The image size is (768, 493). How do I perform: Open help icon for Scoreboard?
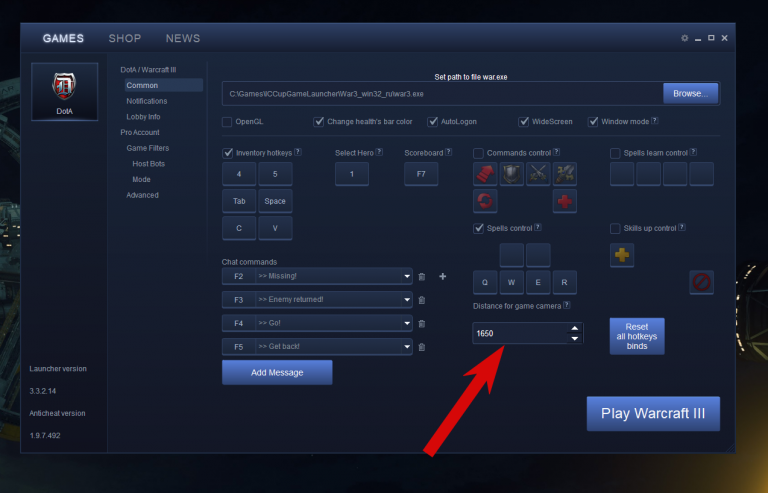point(449,152)
